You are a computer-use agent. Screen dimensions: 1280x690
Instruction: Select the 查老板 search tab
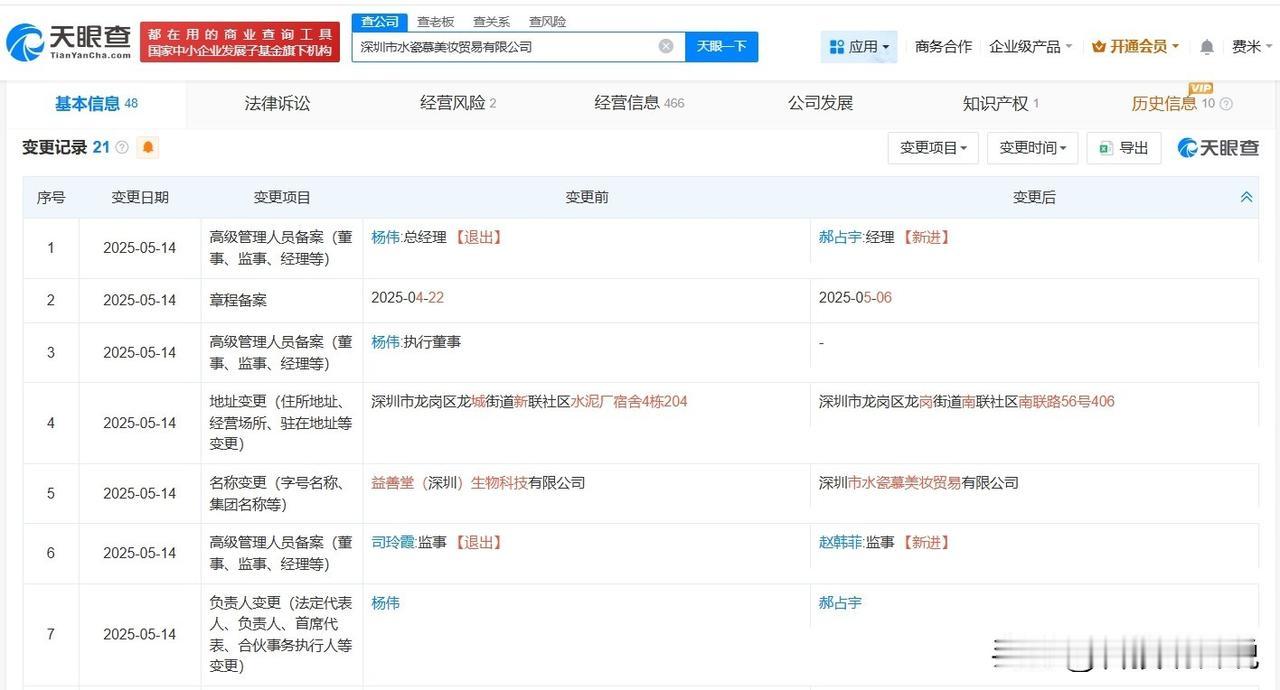click(x=435, y=21)
